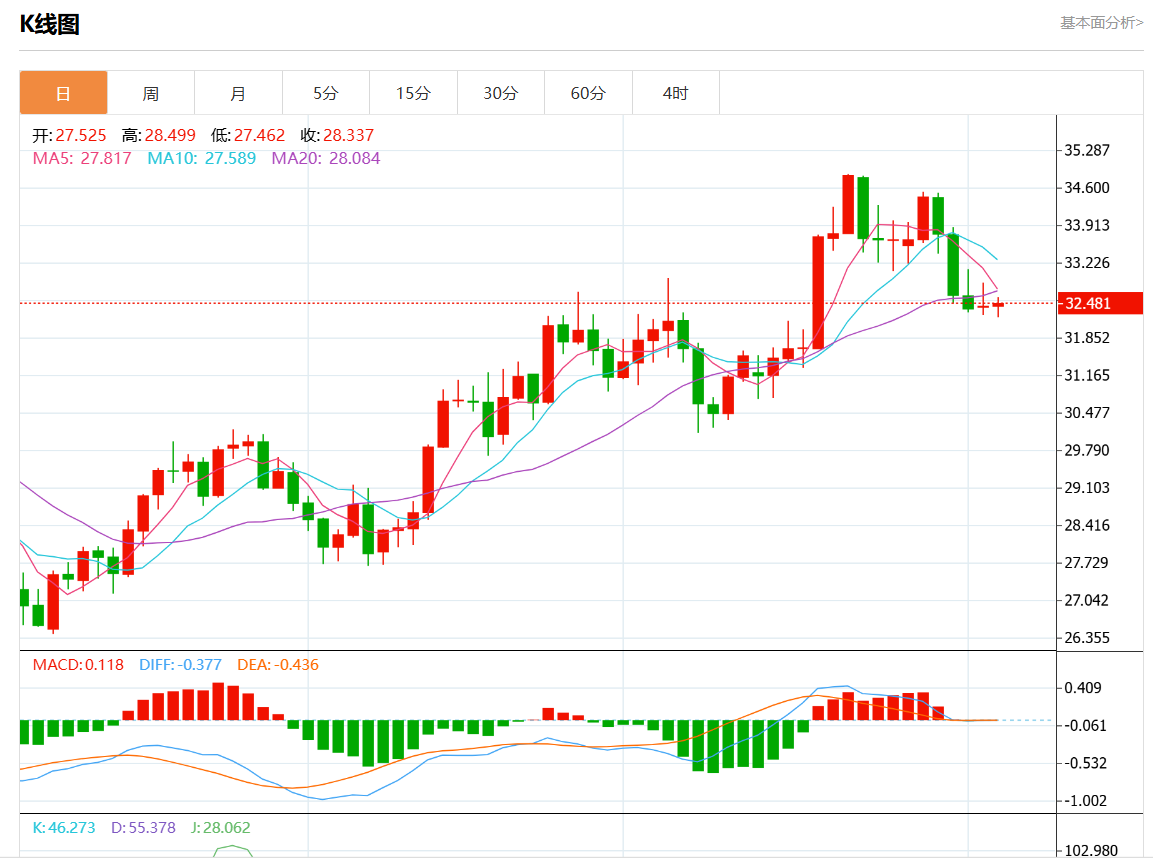This screenshot has width=1153, height=858.
Task: Click the 低: 27.462 low price
Action: click(248, 135)
